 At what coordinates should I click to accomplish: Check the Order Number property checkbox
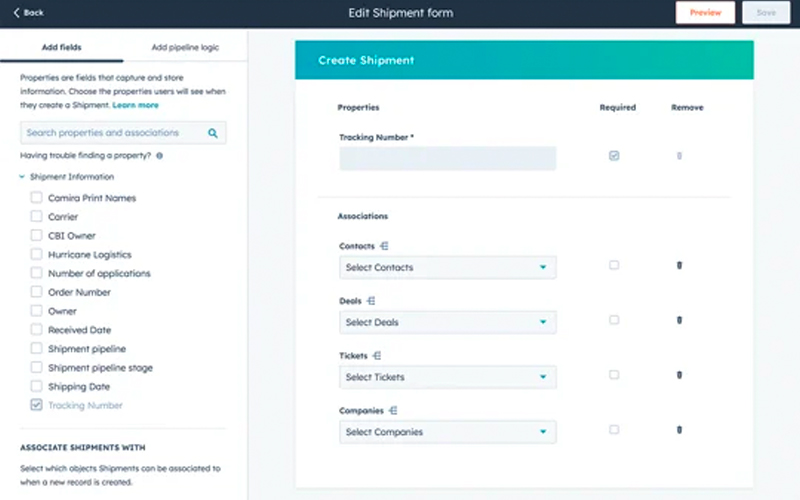click(37, 292)
